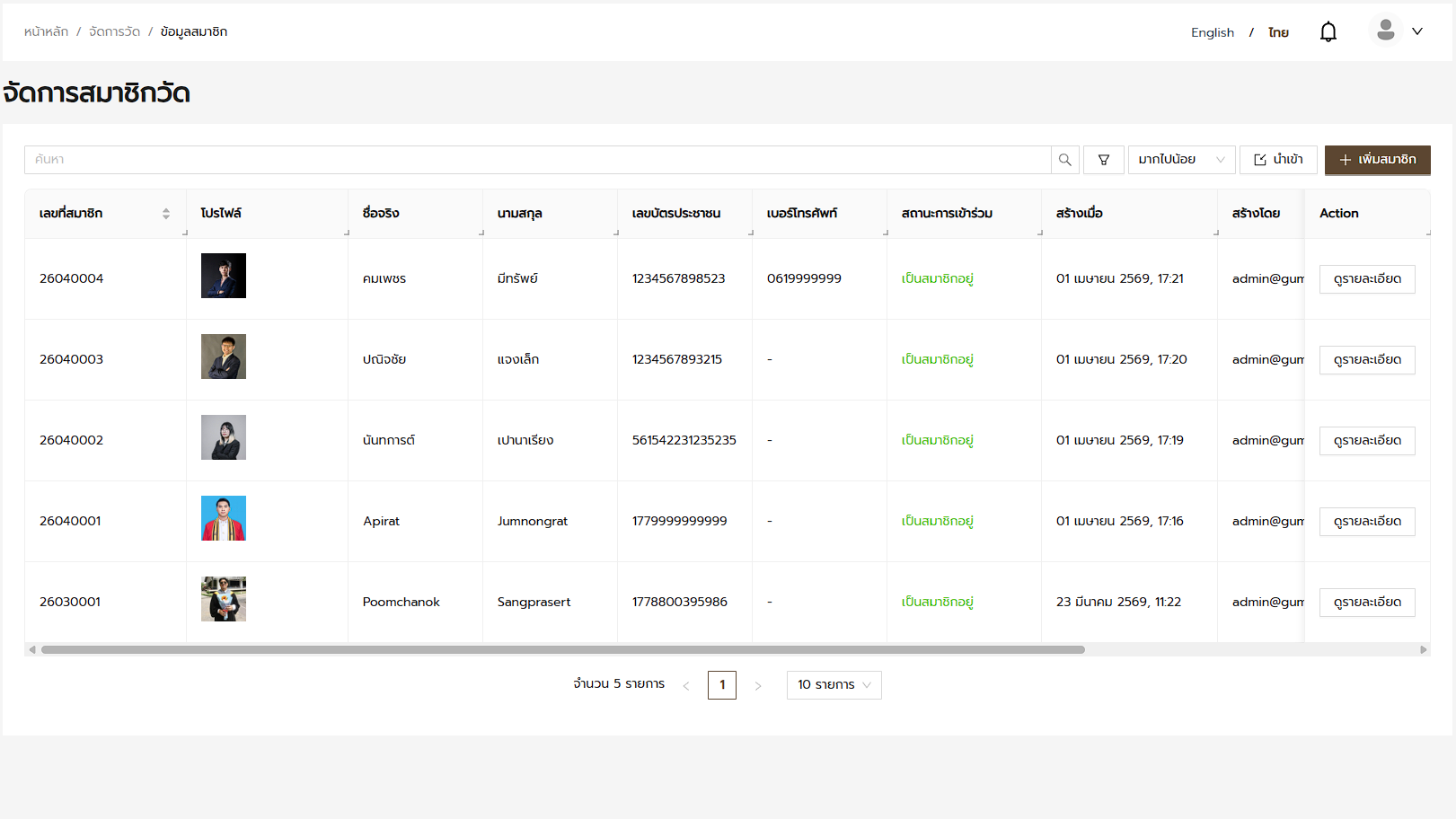Click the เพิ่มสมาชิก add member button
The image size is (1456, 819).
point(1377,160)
